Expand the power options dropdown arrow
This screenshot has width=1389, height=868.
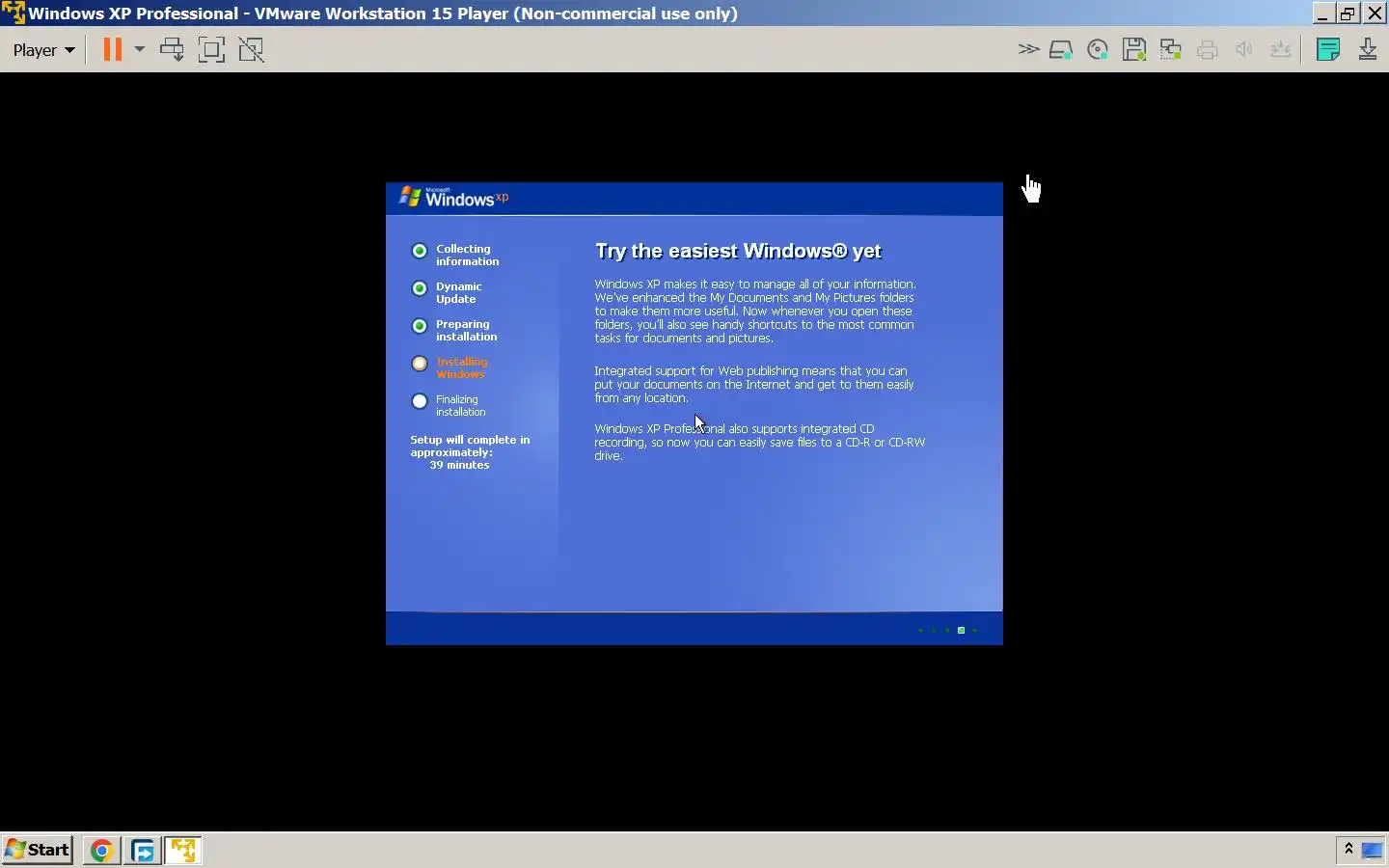[x=139, y=49]
